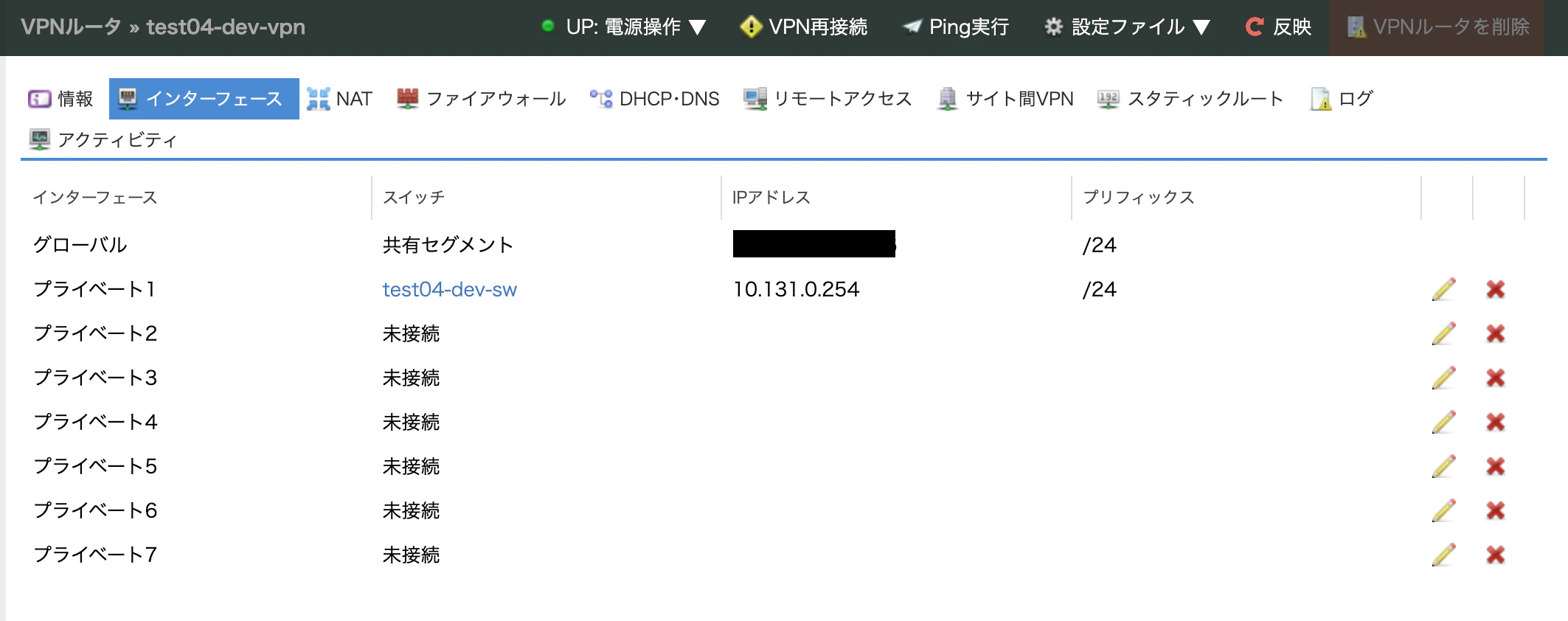
Task: Click the /24 prefix in プライベート1 row
Action: (1100, 289)
